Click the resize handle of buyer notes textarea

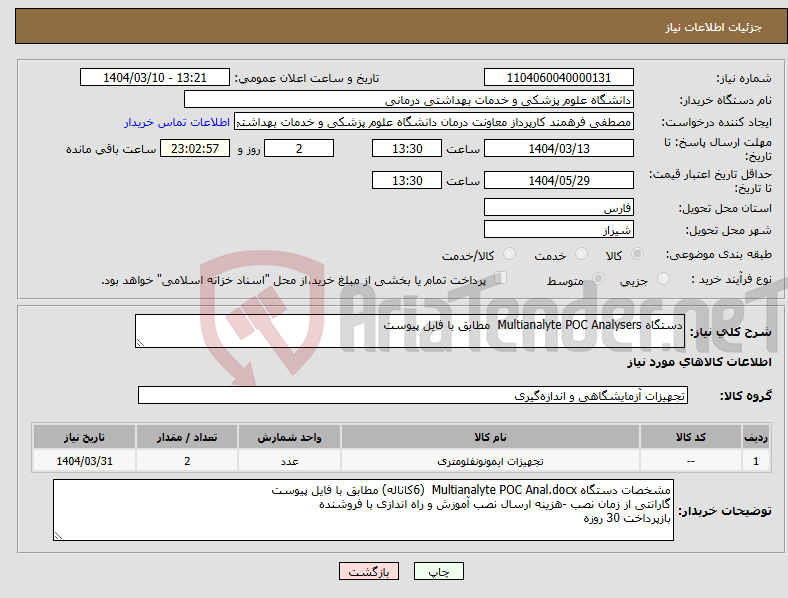tap(58, 536)
